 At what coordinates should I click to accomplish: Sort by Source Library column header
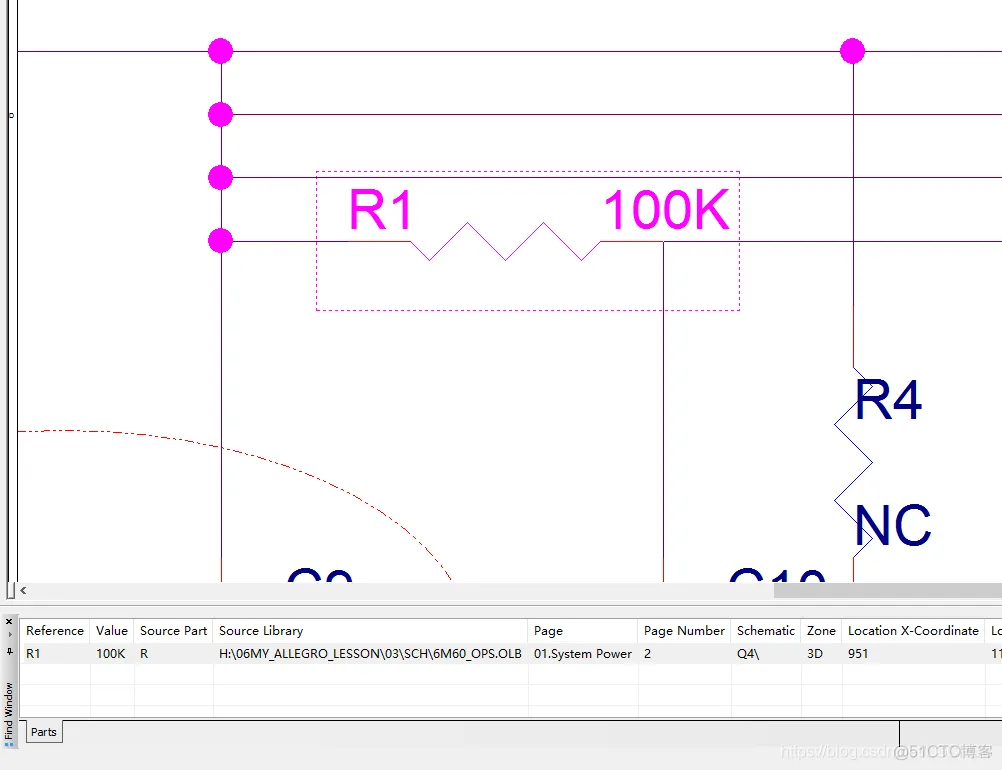pos(371,631)
